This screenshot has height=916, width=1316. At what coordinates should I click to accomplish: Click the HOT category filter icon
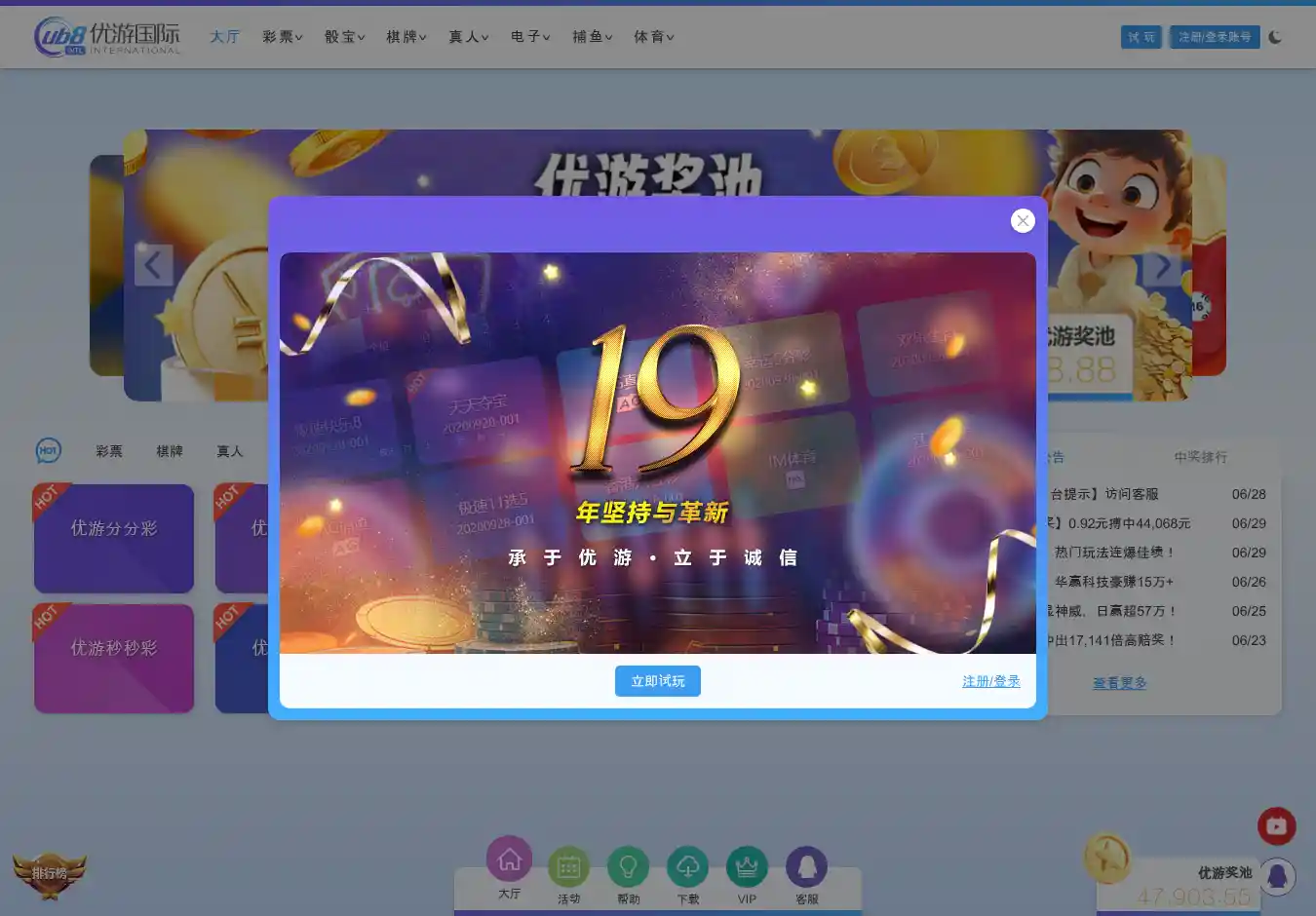pyautogui.click(x=48, y=450)
